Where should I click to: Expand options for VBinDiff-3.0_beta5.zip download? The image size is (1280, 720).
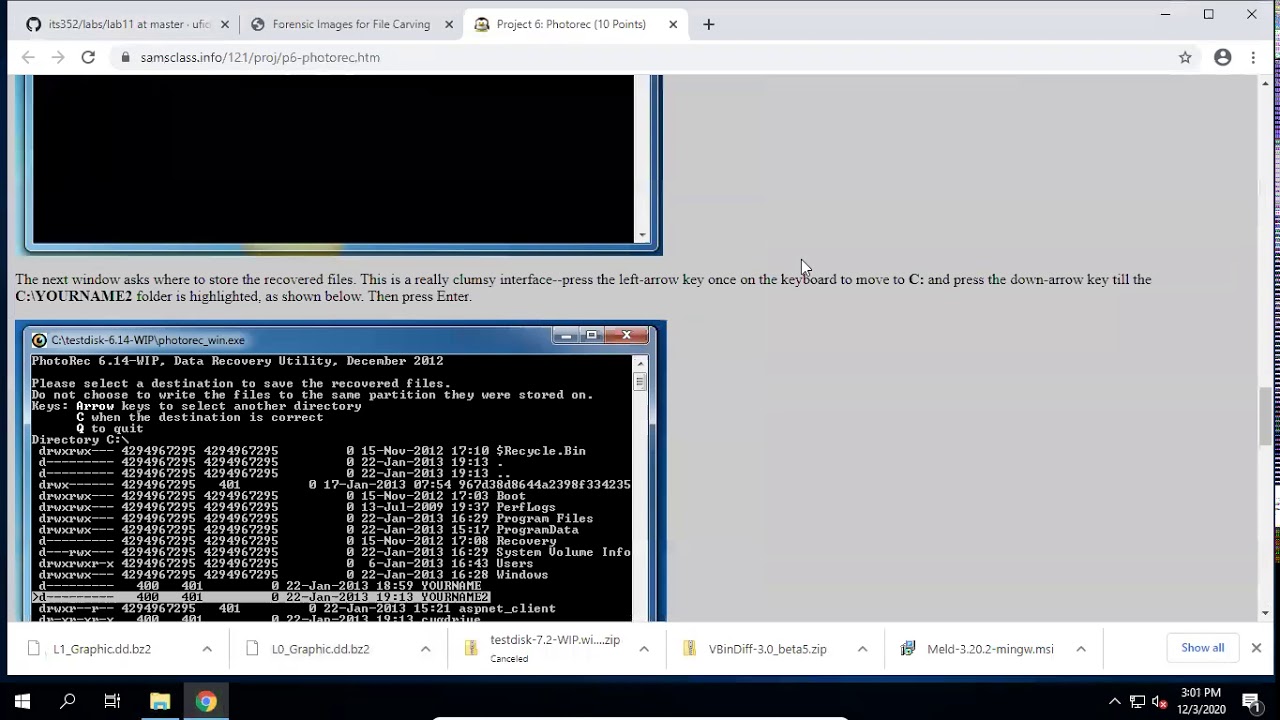862,649
